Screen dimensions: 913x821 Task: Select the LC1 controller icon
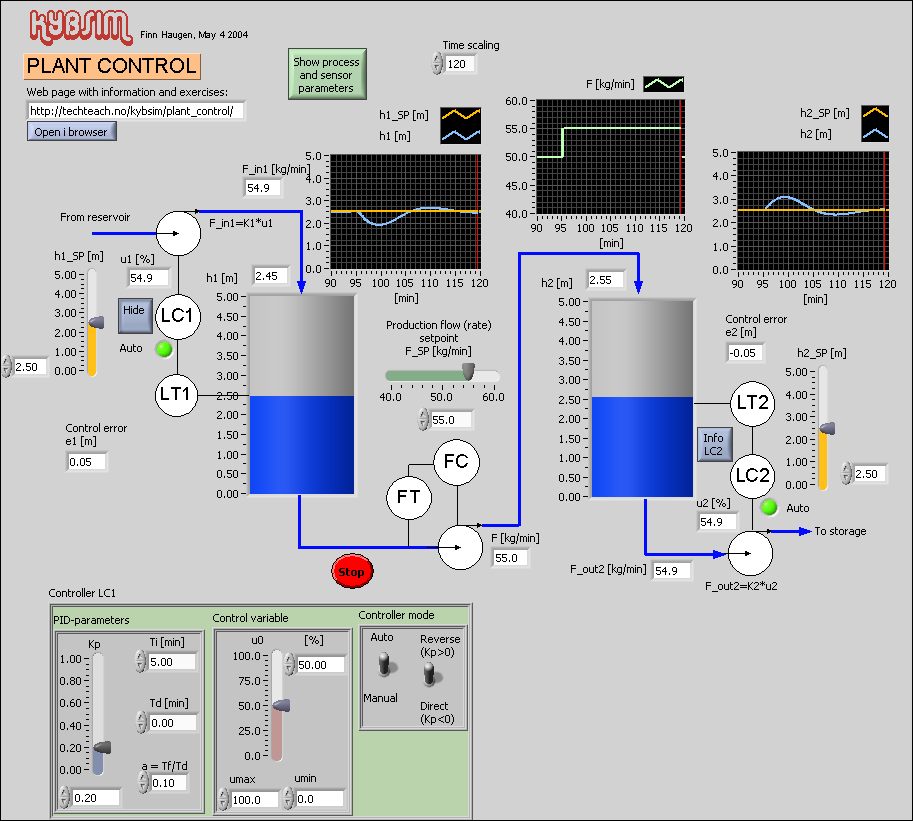click(x=177, y=316)
